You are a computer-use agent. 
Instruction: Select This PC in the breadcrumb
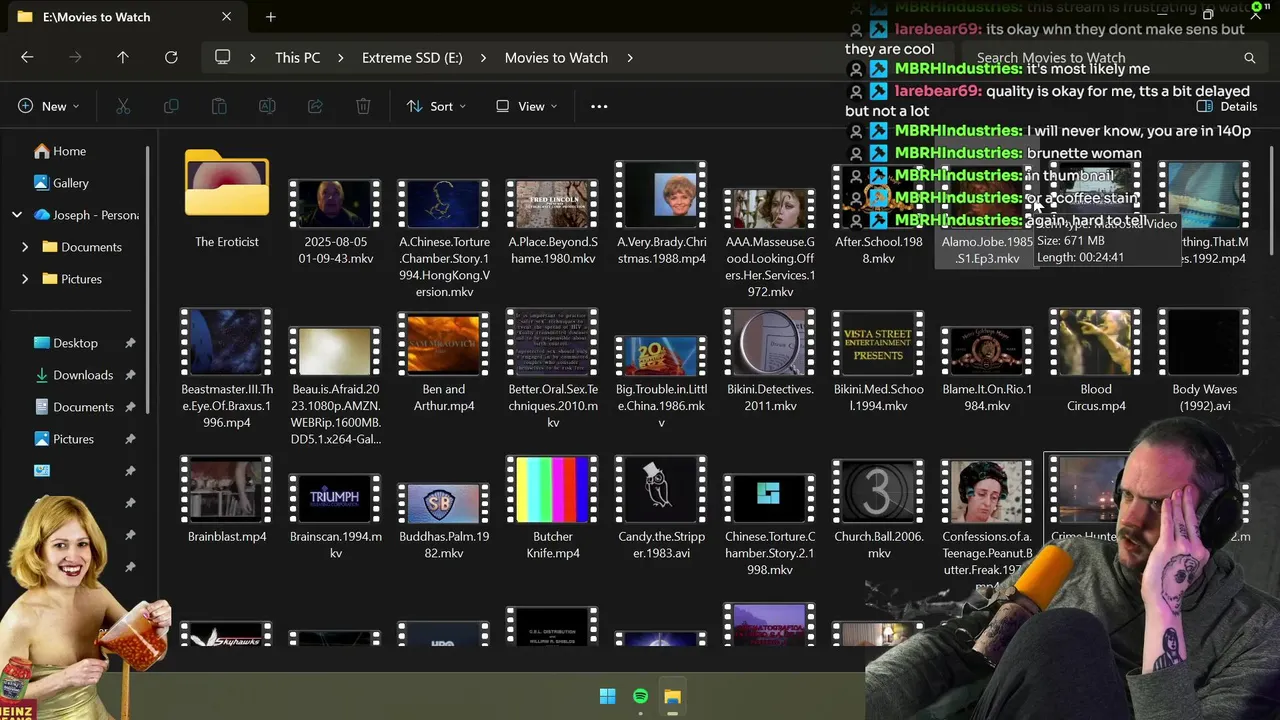tap(298, 58)
